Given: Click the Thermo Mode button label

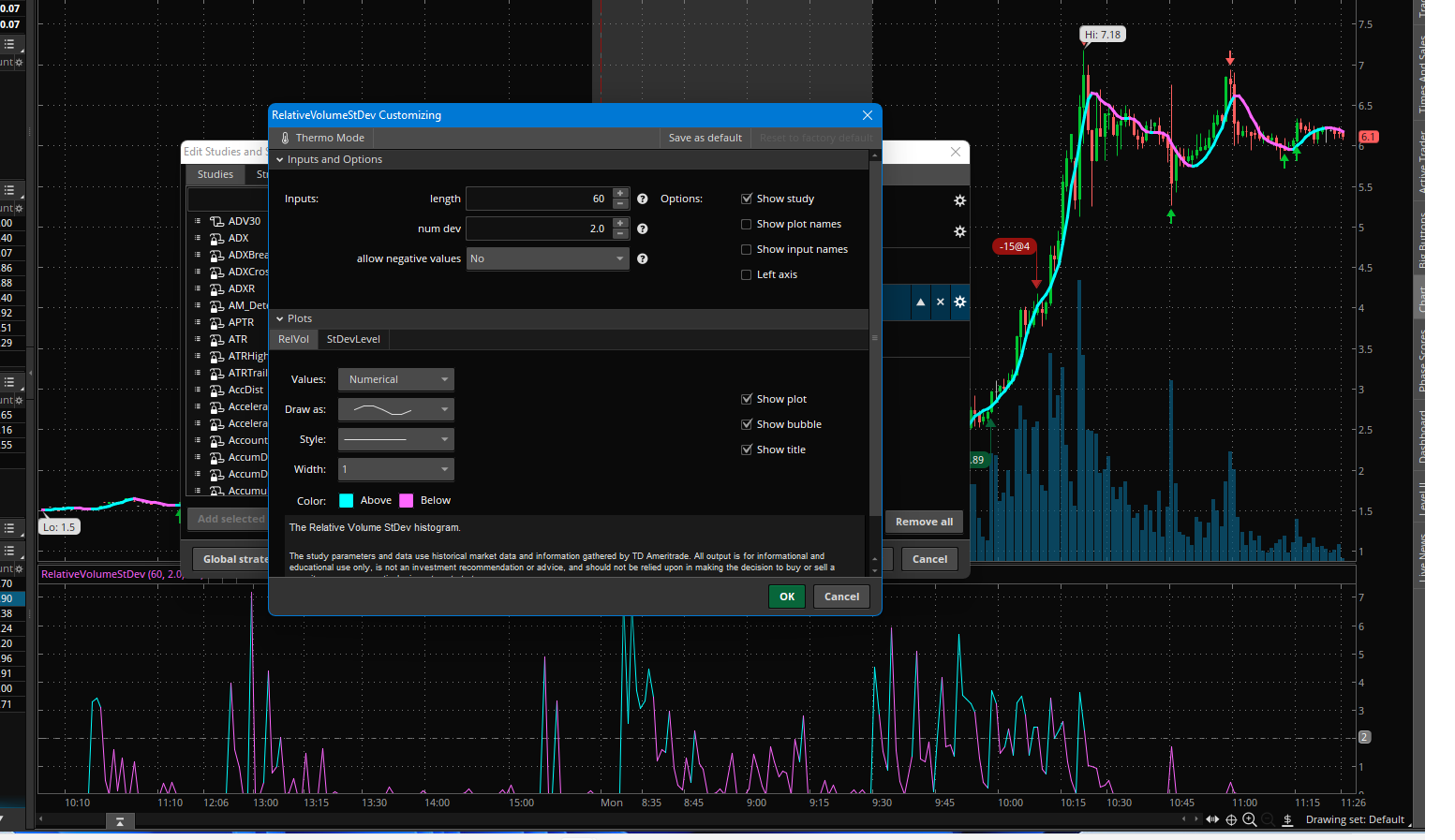Looking at the screenshot, I should point(330,138).
